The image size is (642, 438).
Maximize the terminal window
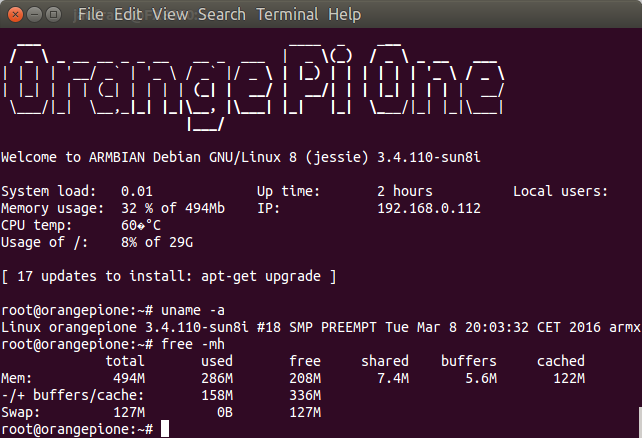tap(53, 15)
